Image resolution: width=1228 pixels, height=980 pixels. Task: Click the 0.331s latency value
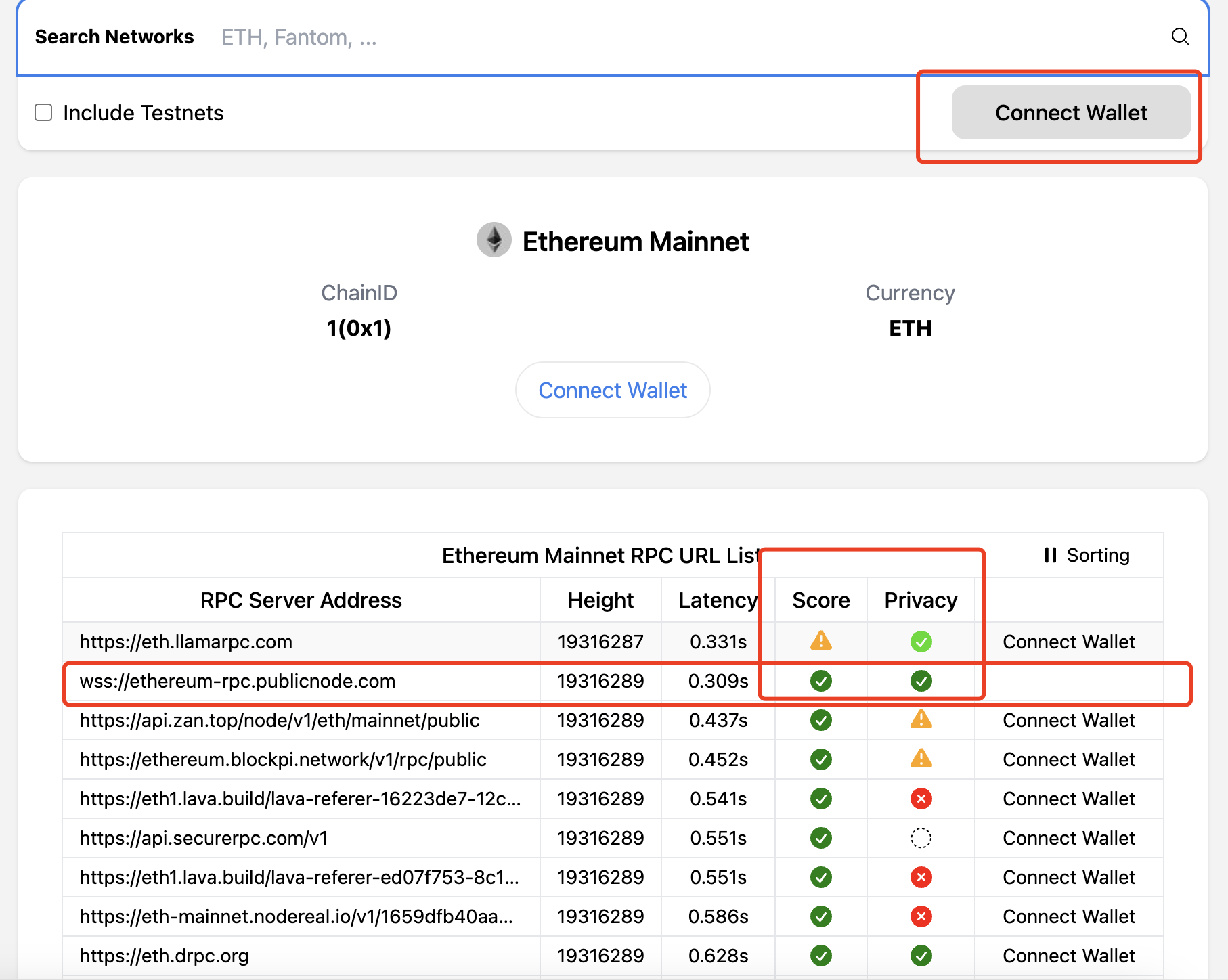tap(718, 642)
